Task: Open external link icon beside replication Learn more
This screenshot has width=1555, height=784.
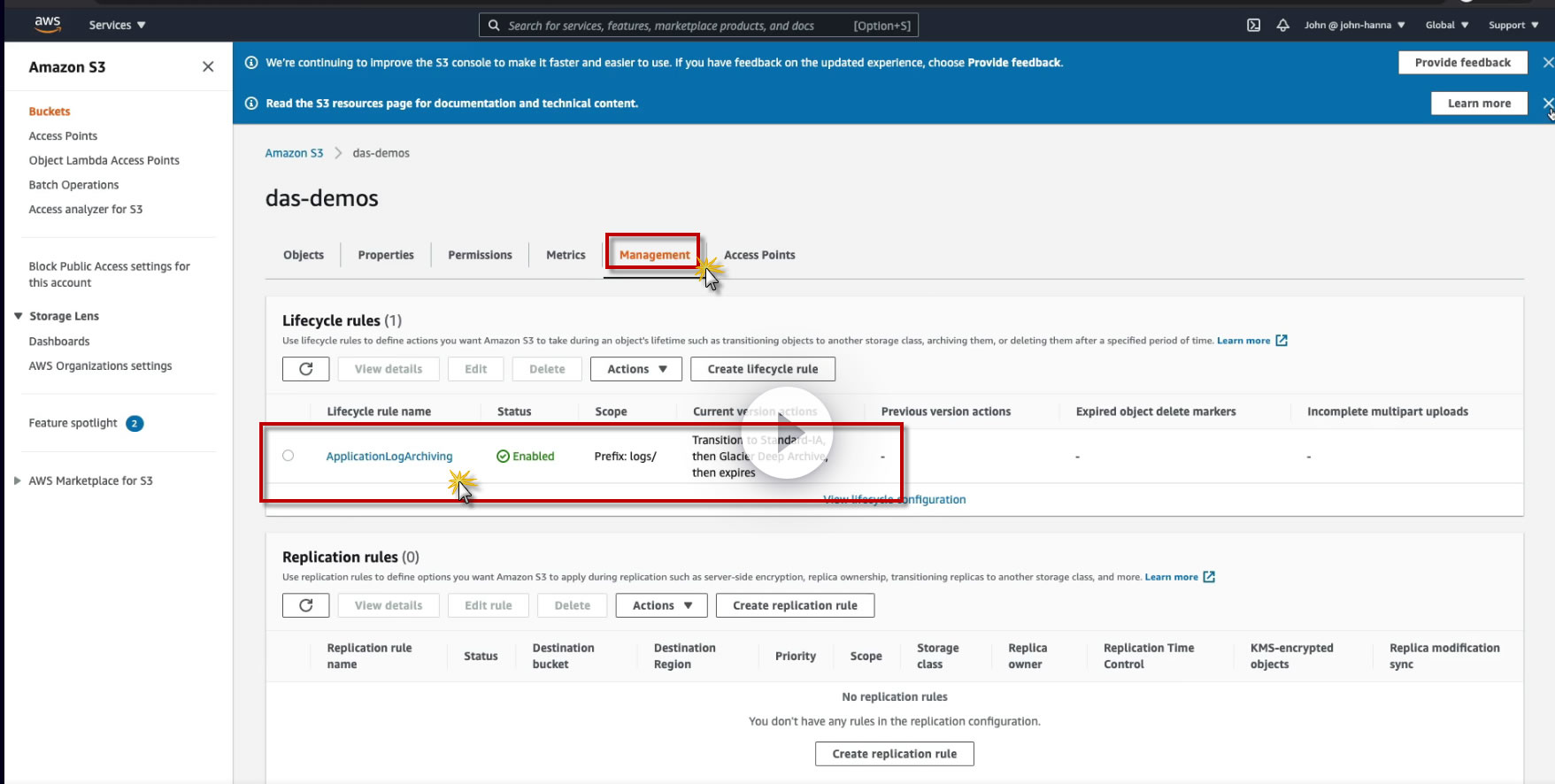Action: coord(1209,577)
